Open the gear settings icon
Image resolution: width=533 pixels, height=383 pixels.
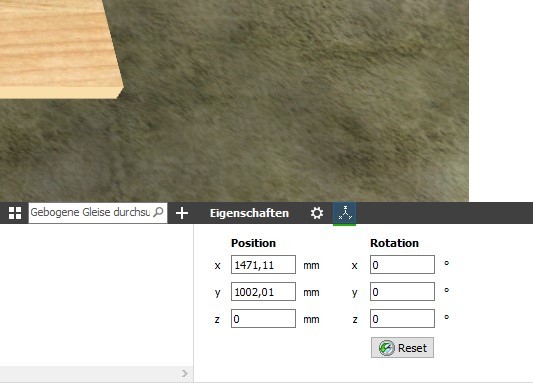(x=317, y=213)
